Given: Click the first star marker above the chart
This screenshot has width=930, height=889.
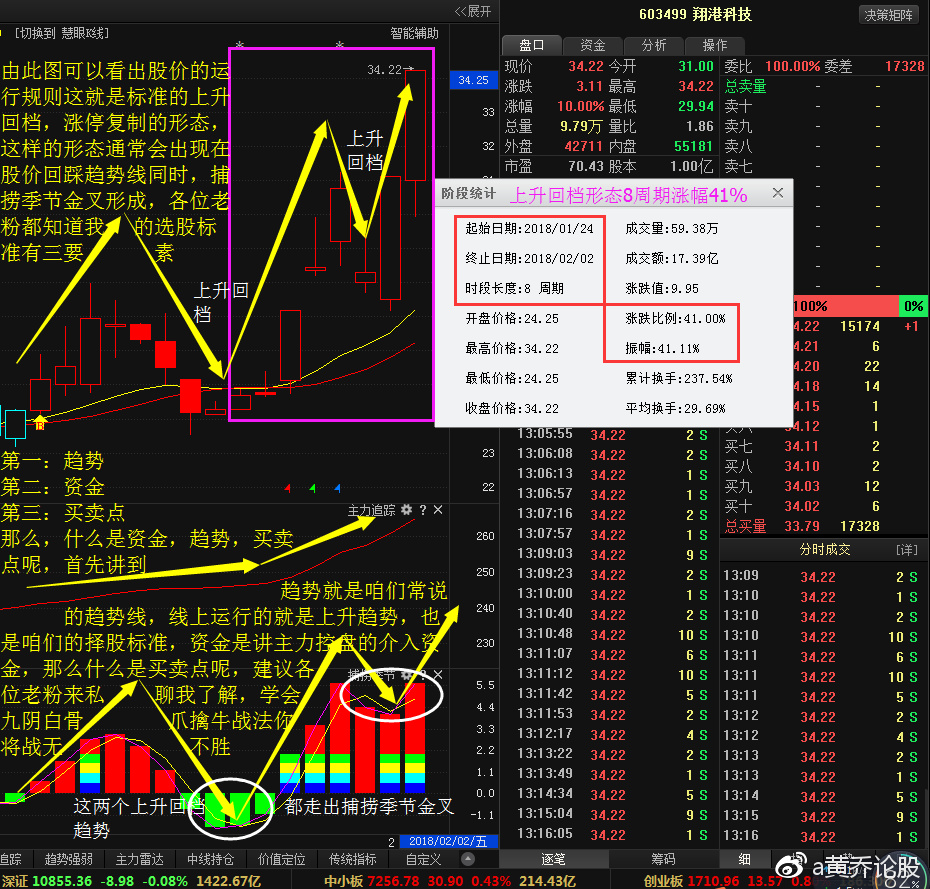Looking at the screenshot, I should tap(240, 45).
